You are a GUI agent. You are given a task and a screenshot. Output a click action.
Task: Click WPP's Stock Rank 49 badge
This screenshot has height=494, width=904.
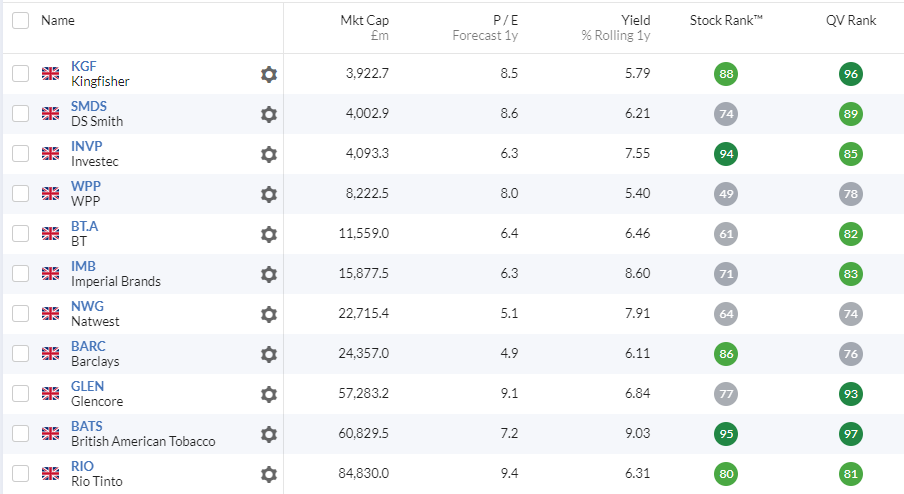[726, 194]
